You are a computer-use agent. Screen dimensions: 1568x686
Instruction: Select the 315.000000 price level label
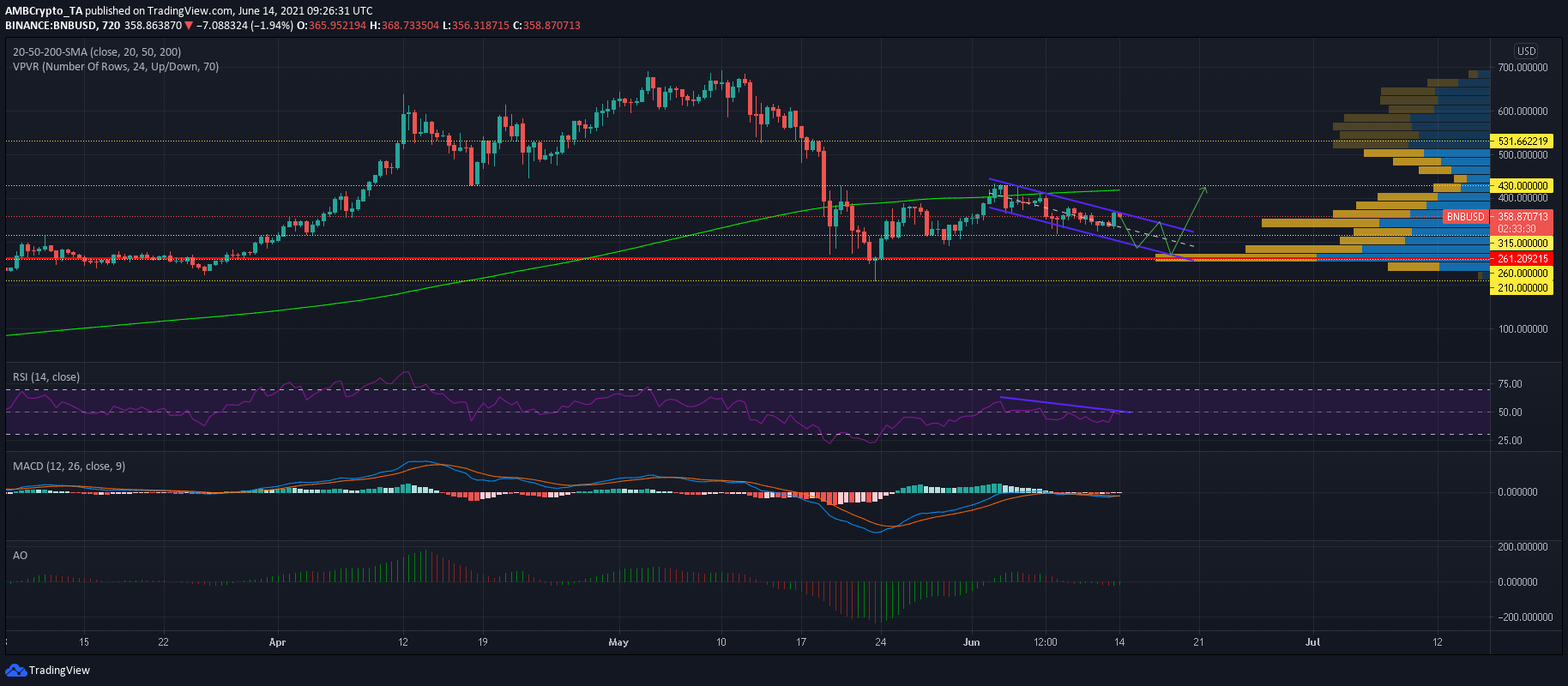[1523, 244]
